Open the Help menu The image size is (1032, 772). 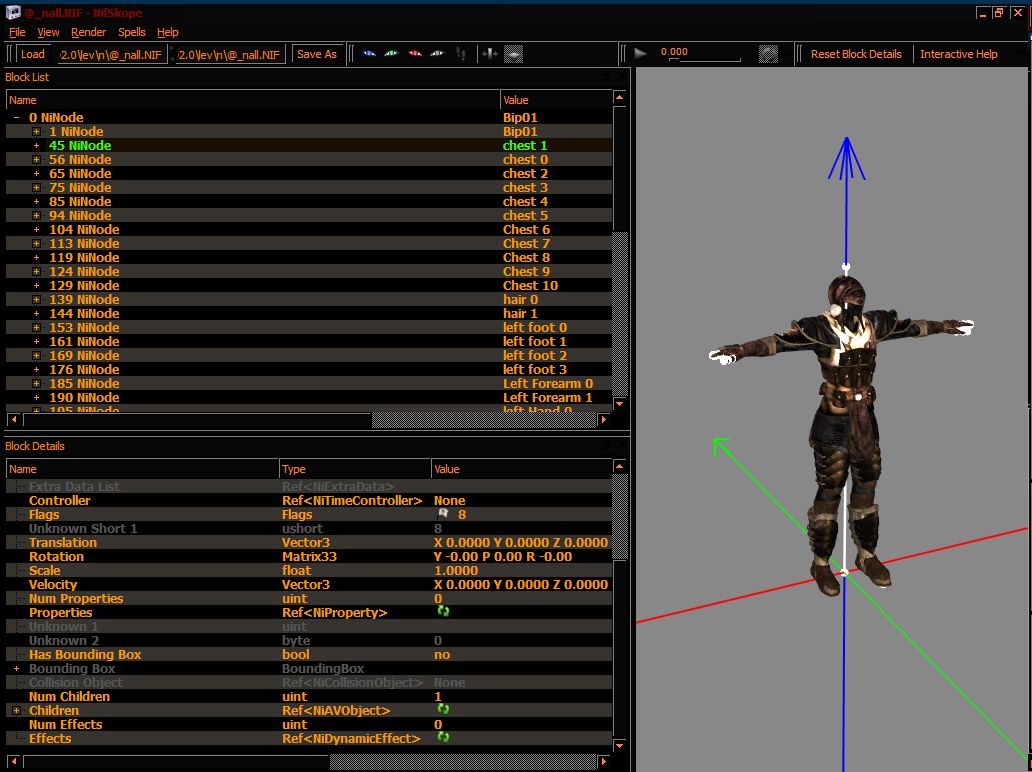tap(168, 32)
